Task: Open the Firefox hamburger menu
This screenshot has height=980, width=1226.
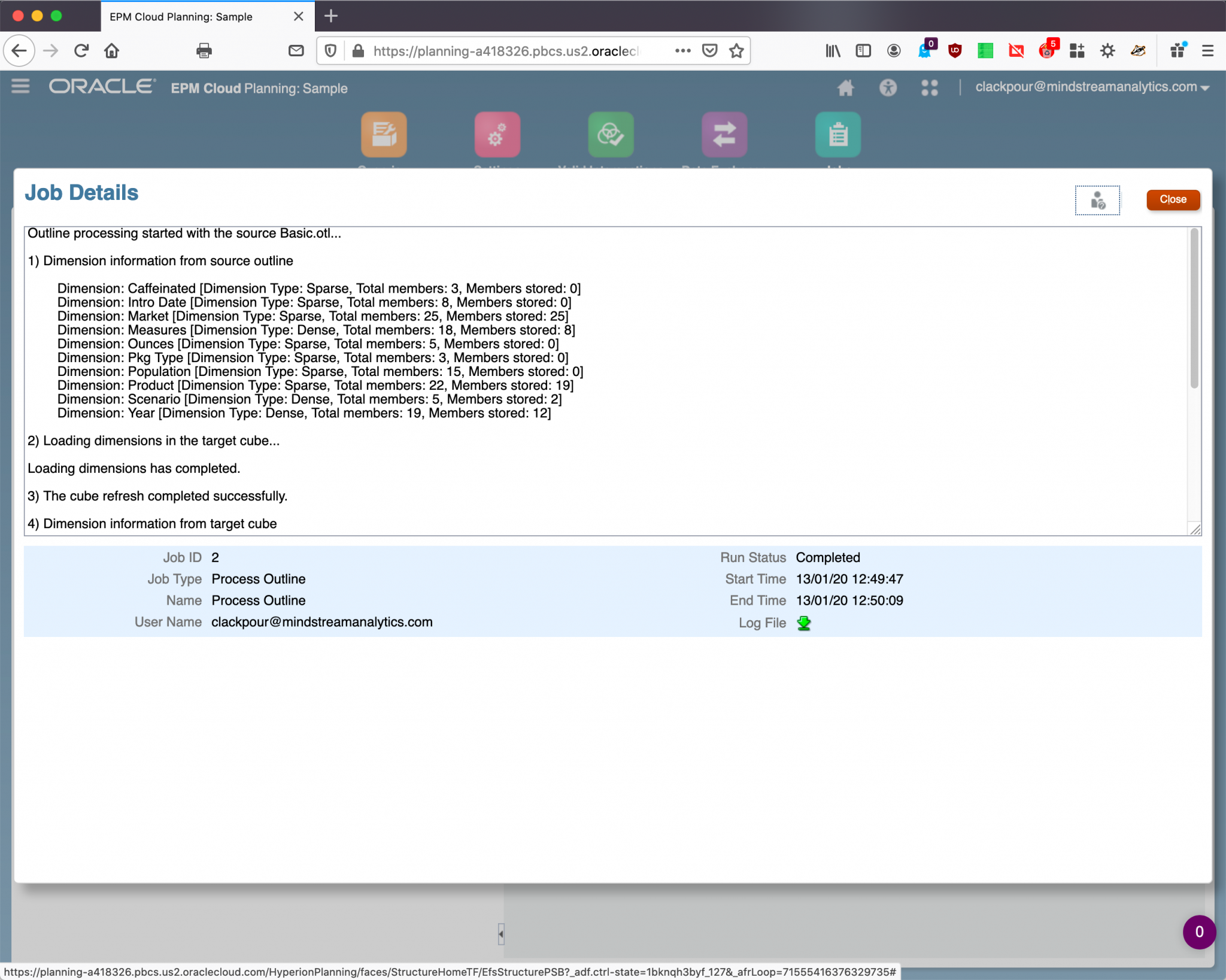Action: [1207, 51]
